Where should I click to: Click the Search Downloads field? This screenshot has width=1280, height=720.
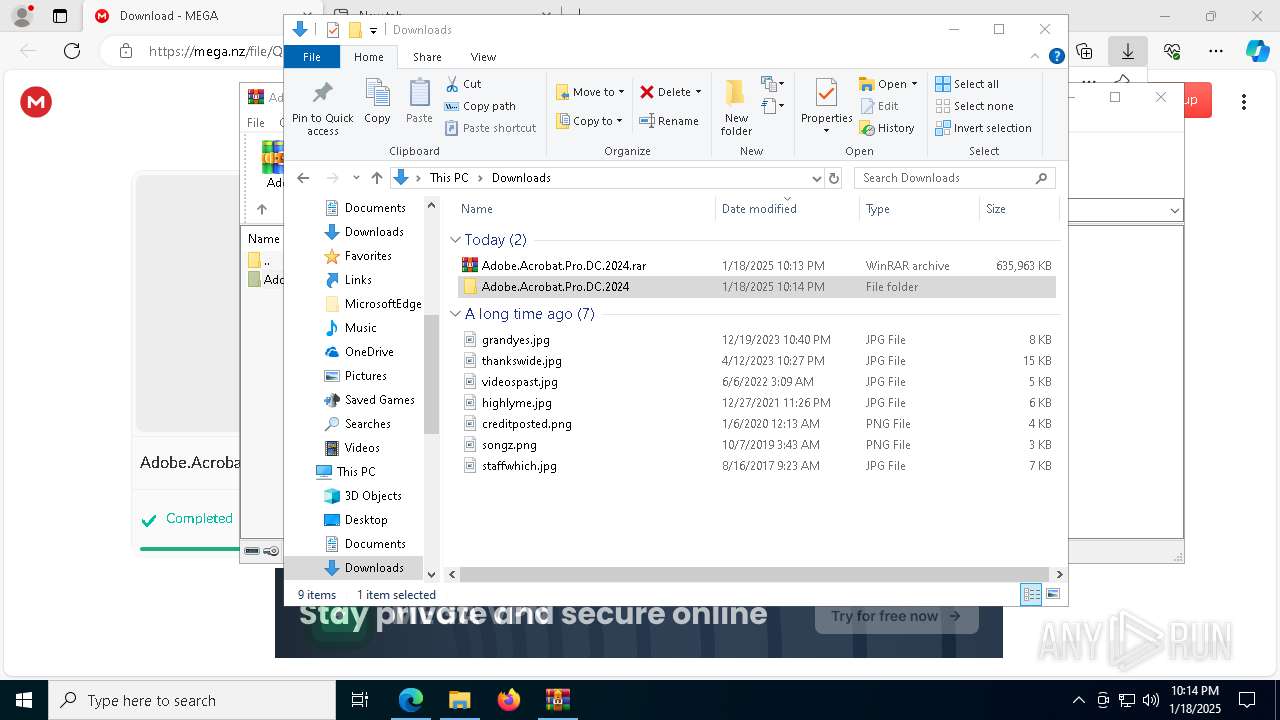(945, 178)
